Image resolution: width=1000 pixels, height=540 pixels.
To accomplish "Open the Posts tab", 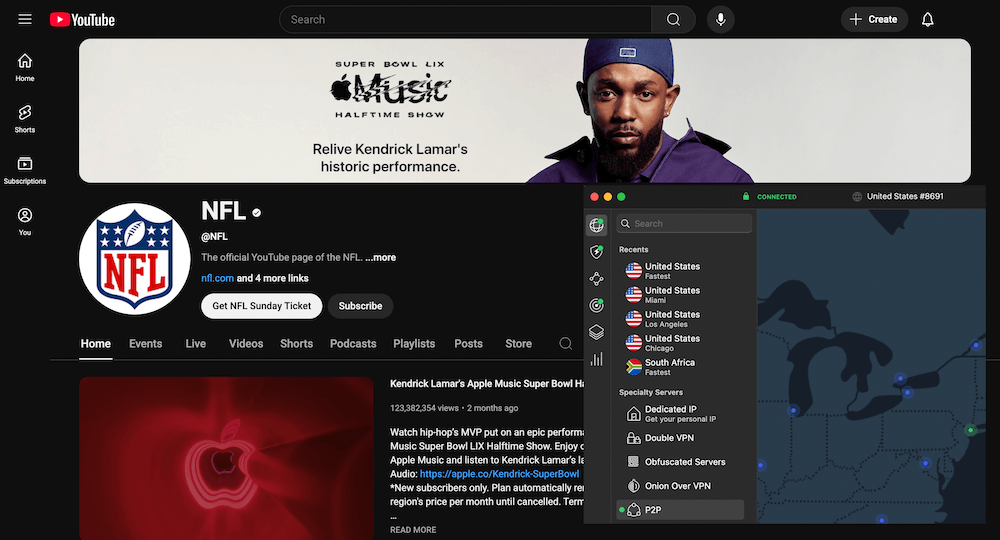I will 468,344.
